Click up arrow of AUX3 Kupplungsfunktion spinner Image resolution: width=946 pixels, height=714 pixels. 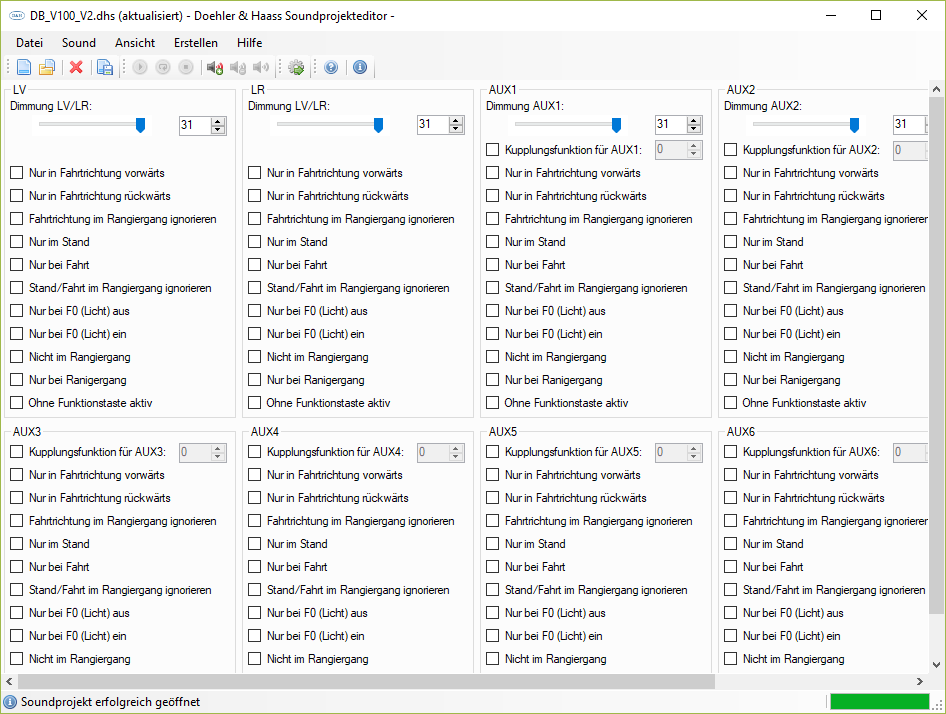218,448
